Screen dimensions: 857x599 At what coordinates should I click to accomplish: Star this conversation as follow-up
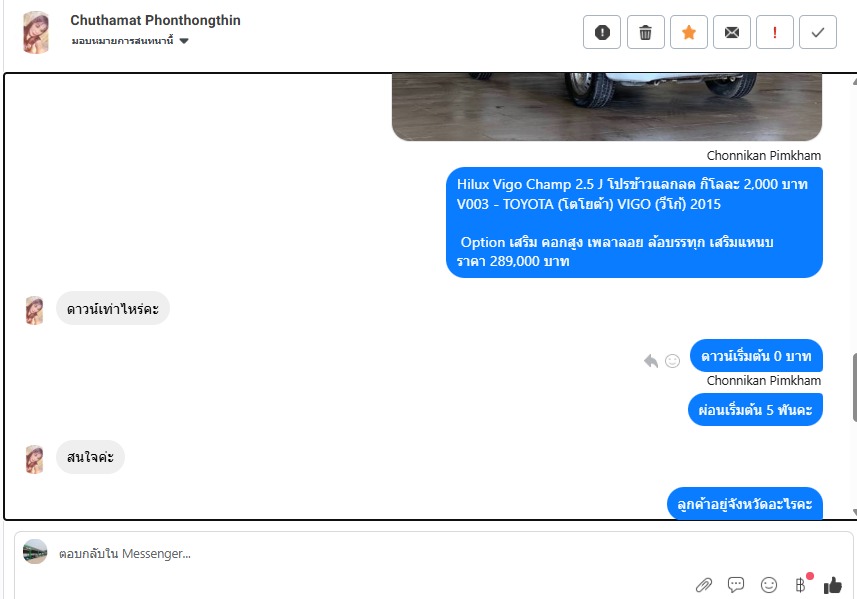(689, 32)
